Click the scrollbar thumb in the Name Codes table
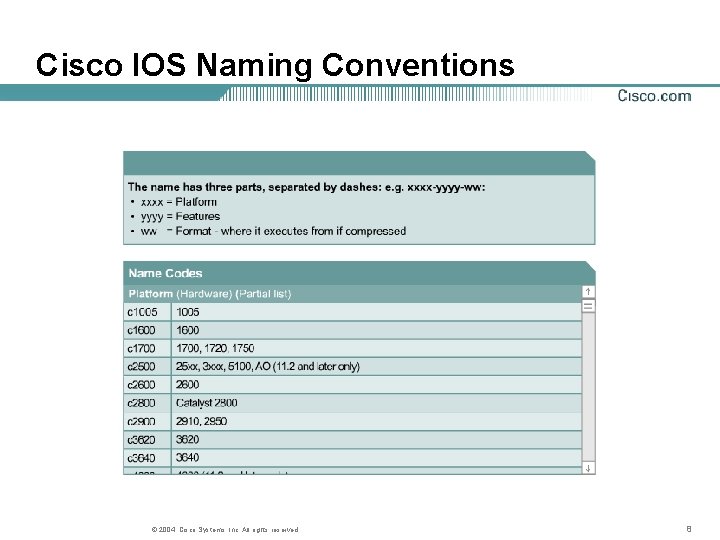 tap(588, 306)
